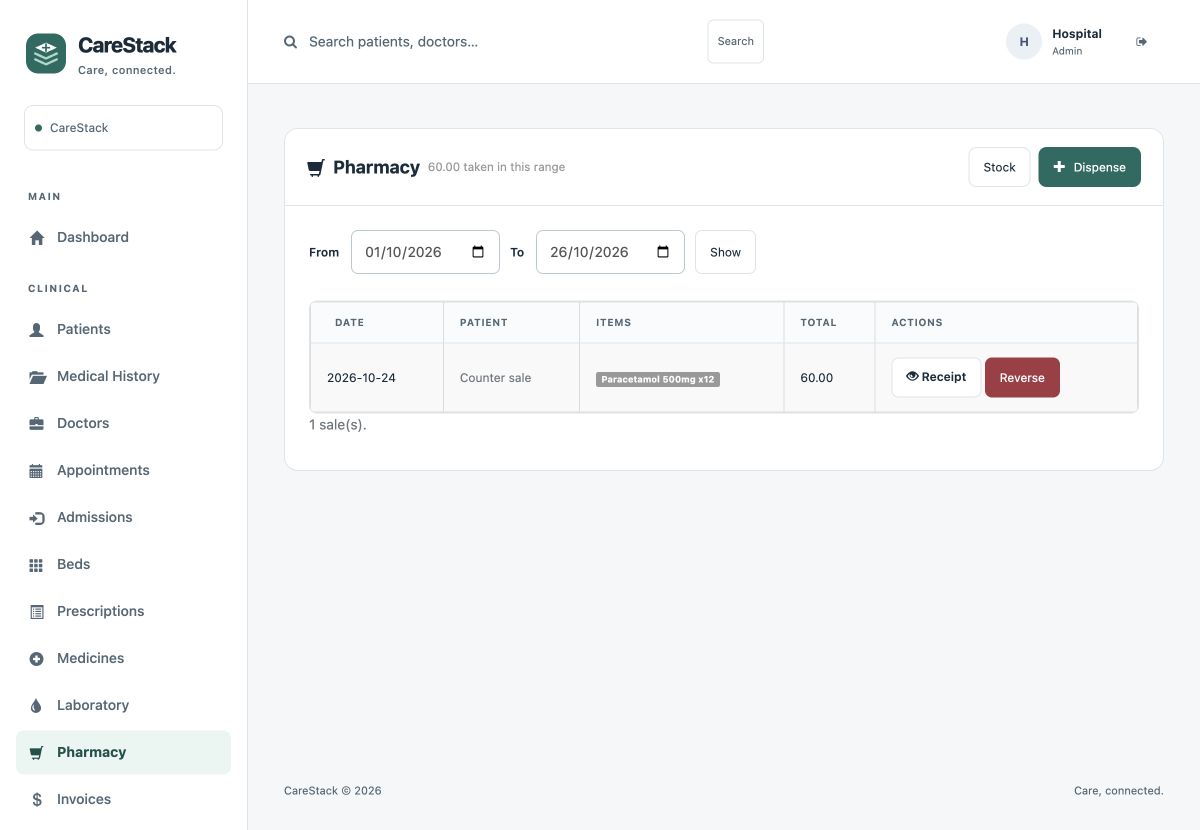Screen dimensions: 1200x830
Task: Click the Search button
Action: 735,42
